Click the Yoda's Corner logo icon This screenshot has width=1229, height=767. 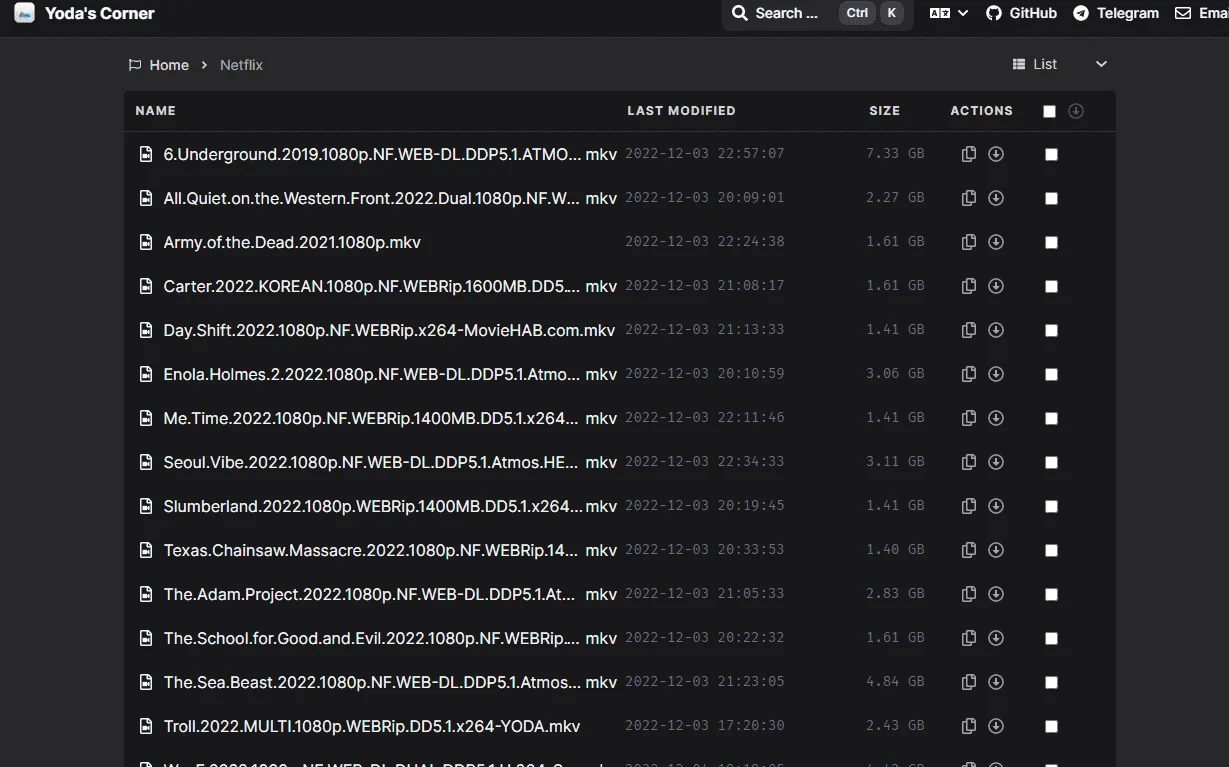(24, 13)
